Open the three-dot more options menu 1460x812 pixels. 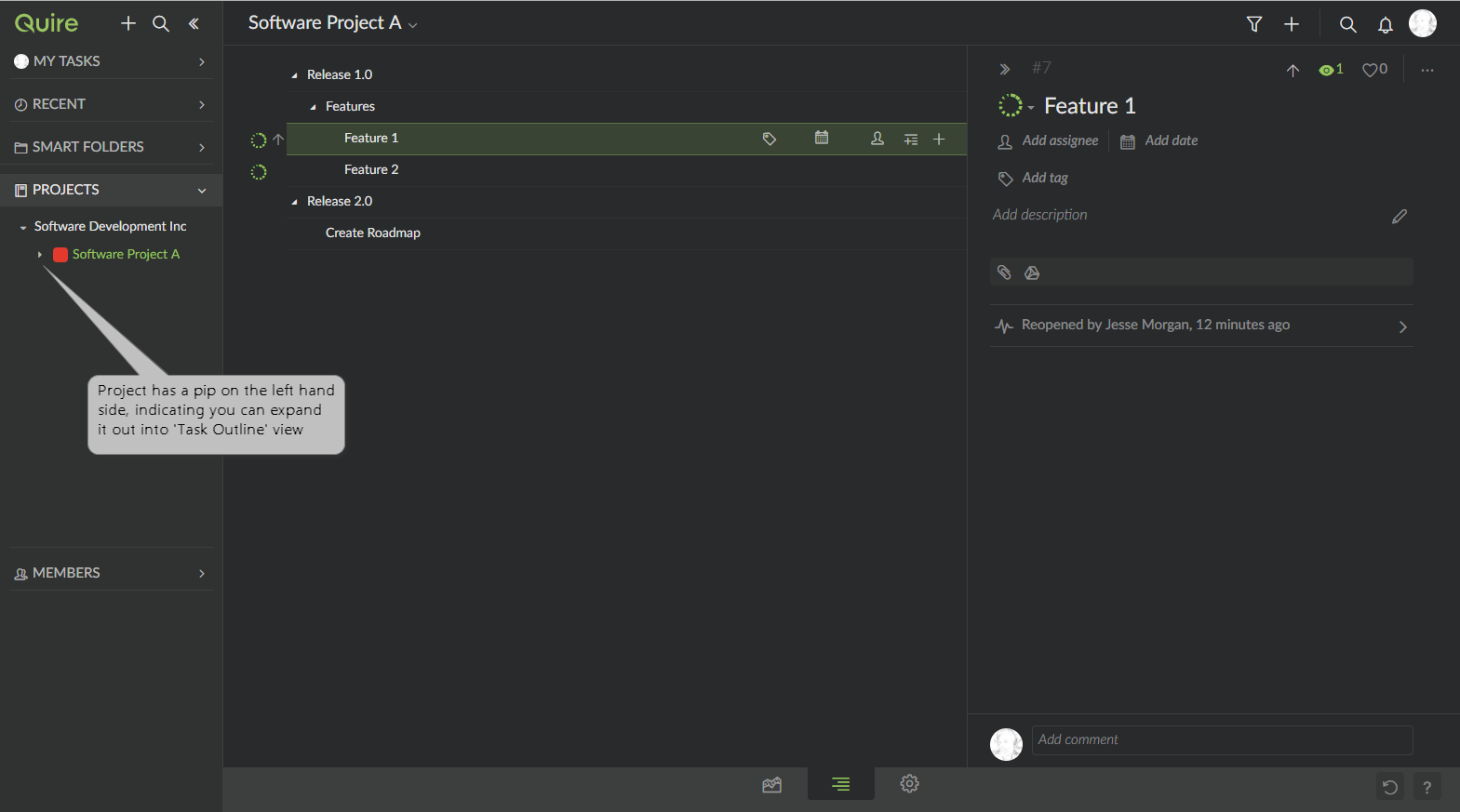click(1427, 70)
